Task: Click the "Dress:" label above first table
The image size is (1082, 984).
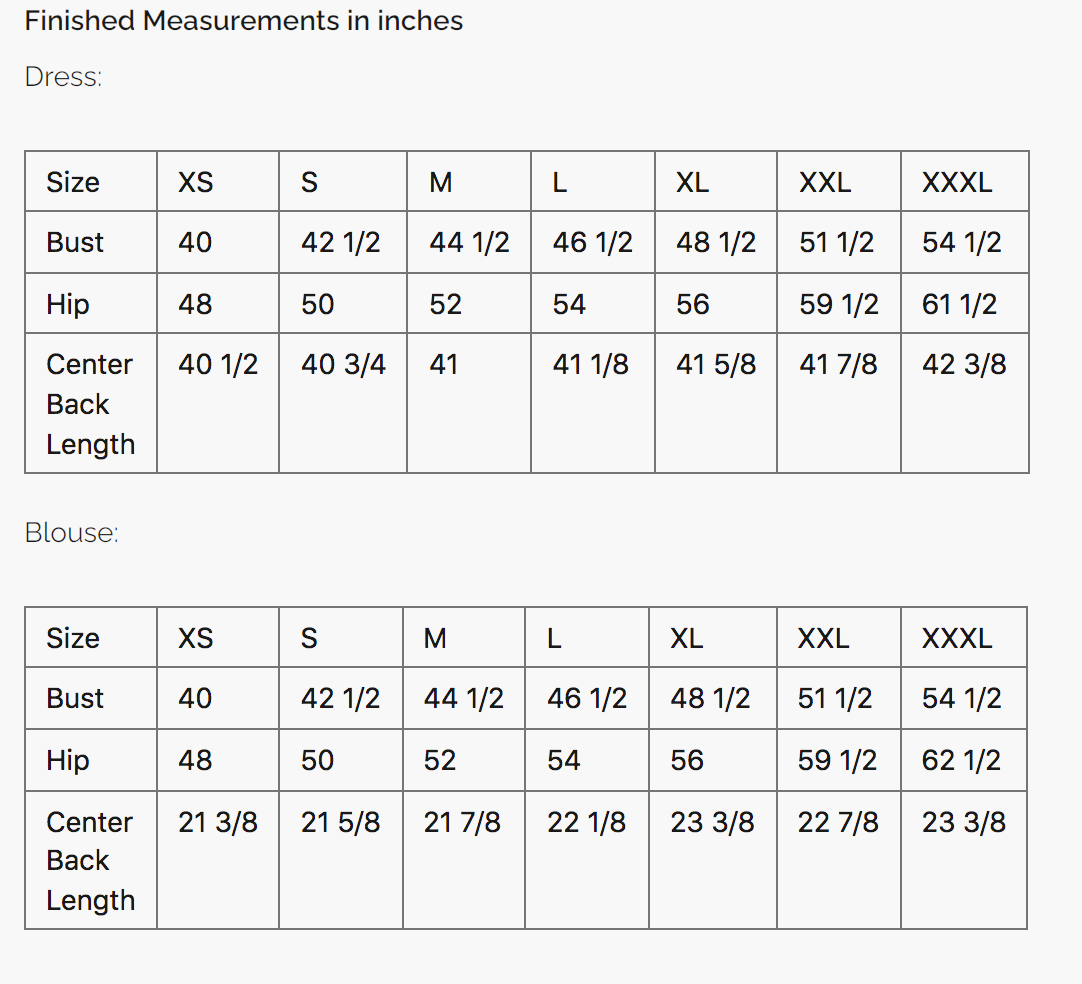Action: (x=63, y=77)
